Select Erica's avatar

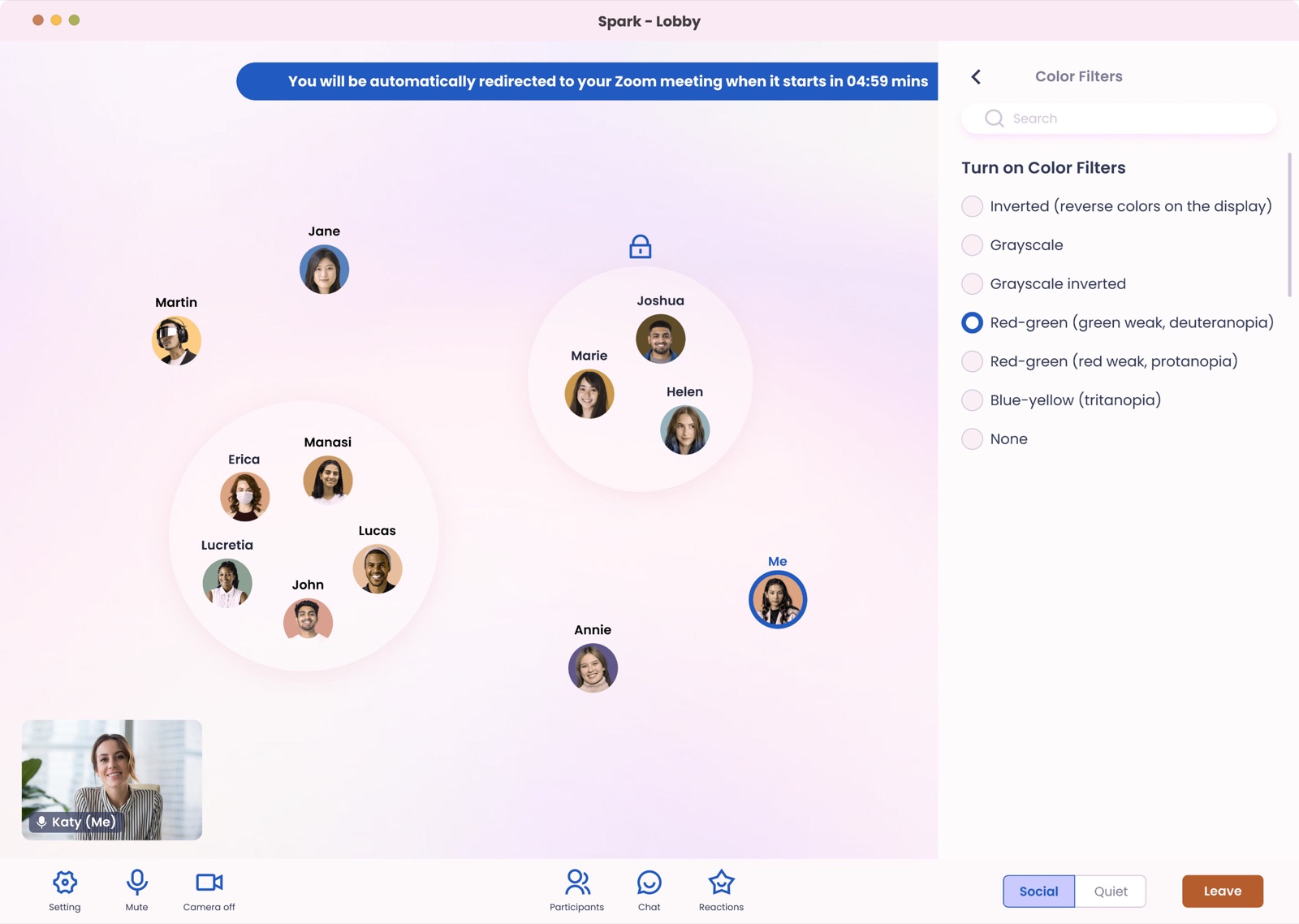pyautogui.click(x=244, y=497)
